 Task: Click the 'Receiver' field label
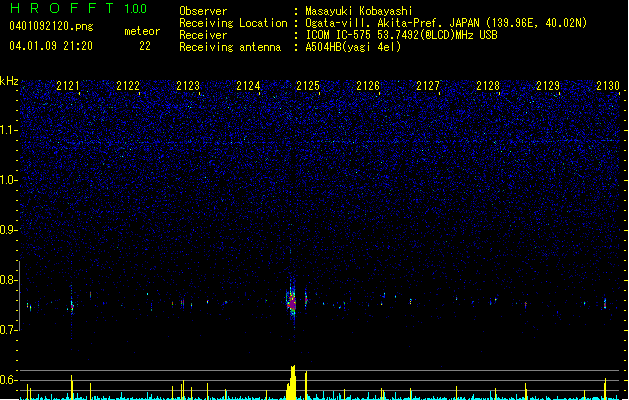203,35
